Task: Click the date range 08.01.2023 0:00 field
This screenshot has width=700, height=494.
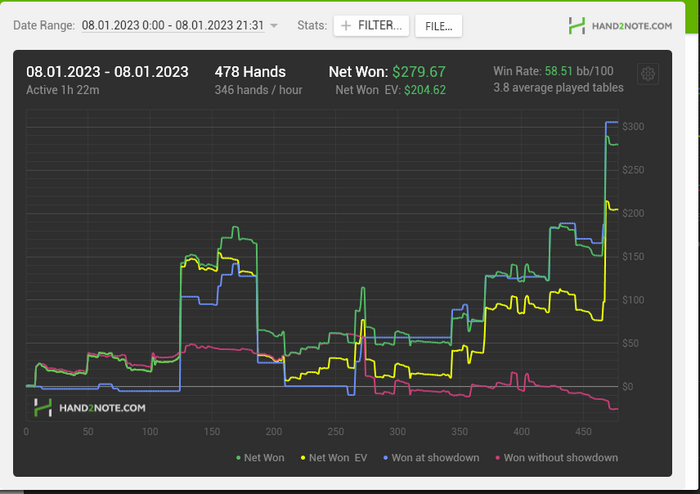Action: [x=173, y=25]
